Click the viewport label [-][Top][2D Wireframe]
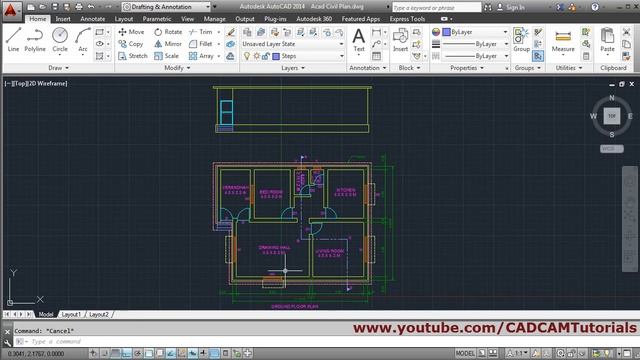The width and height of the screenshot is (640, 360). coord(36,83)
